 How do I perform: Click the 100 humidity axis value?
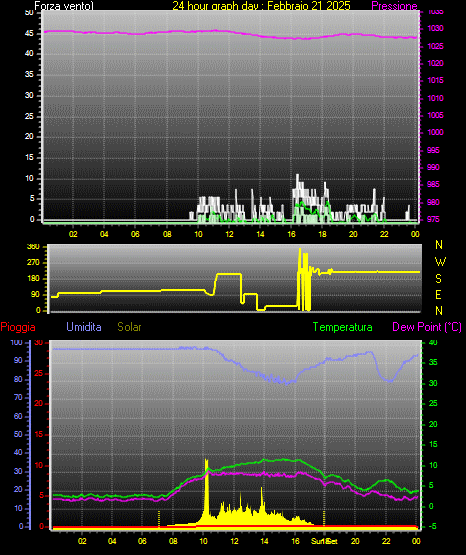coord(16,342)
